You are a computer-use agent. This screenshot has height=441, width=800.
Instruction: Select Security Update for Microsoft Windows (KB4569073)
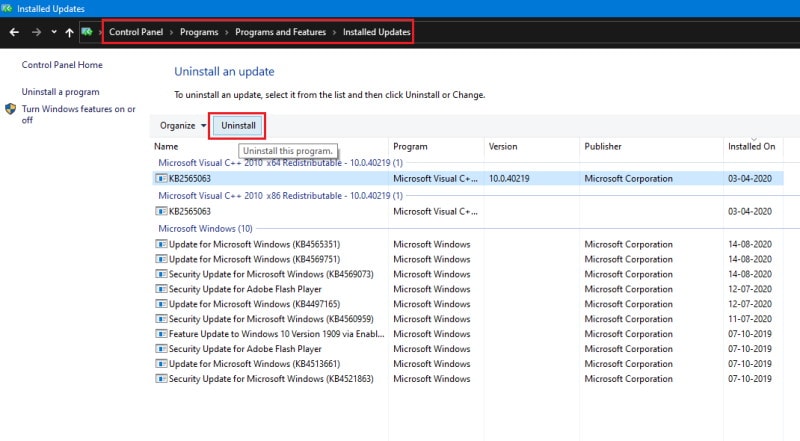(271, 274)
